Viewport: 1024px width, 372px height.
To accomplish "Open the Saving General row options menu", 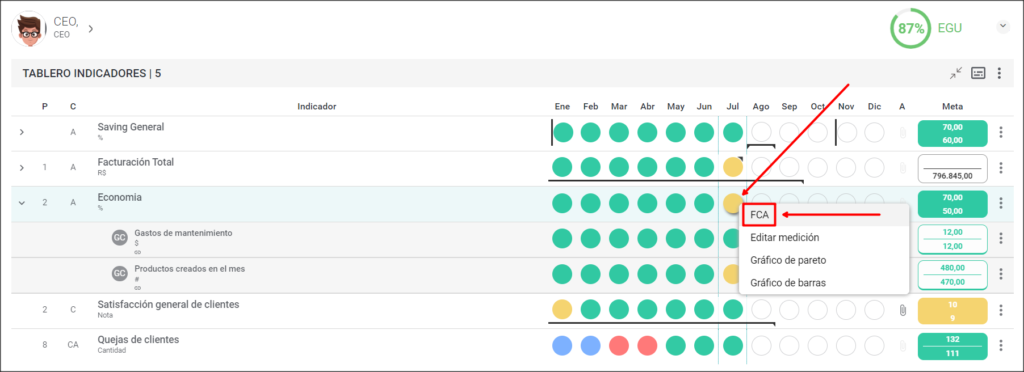I will [x=1000, y=132].
